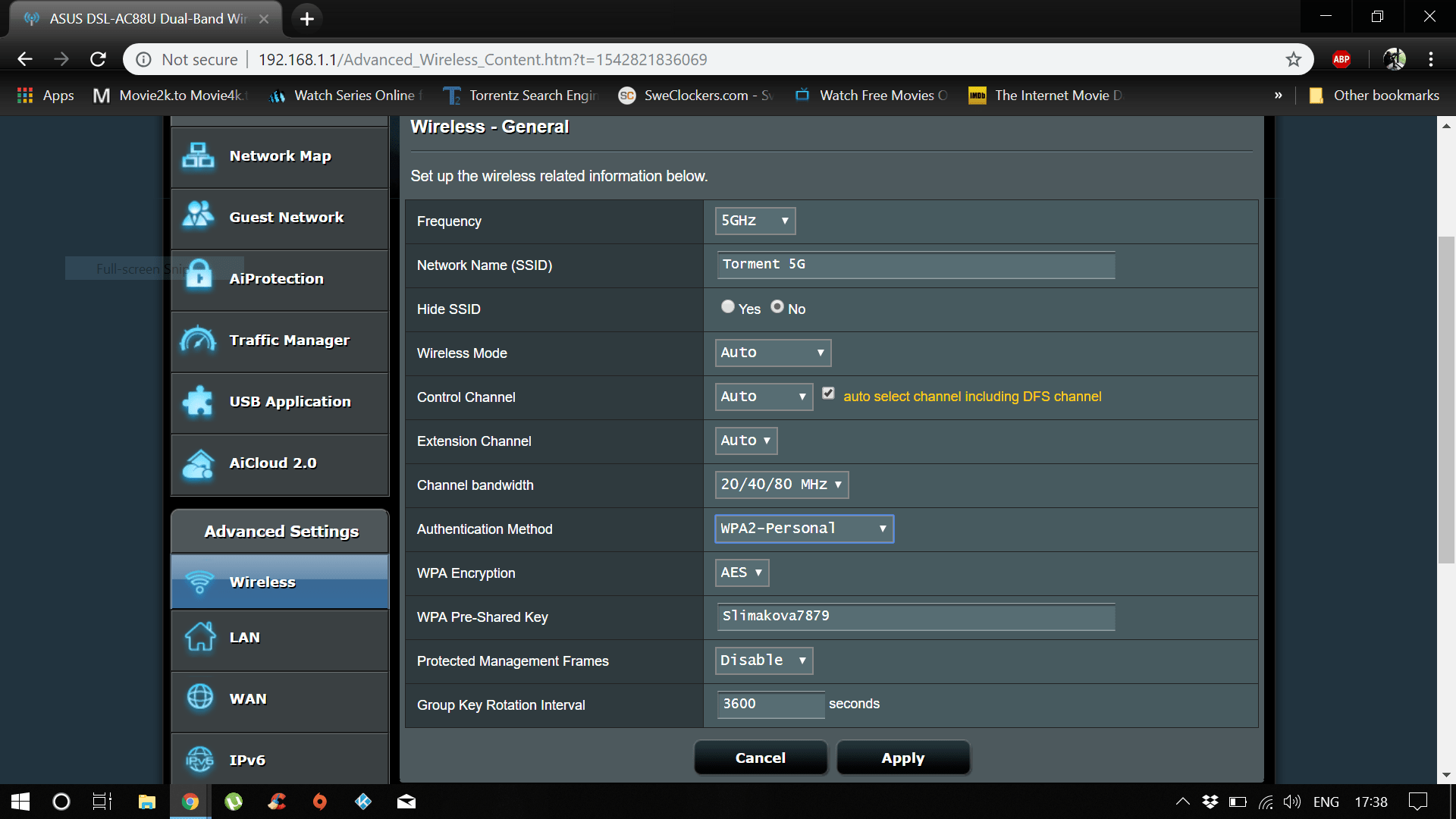Click the Guest Network people icon

coord(199,215)
